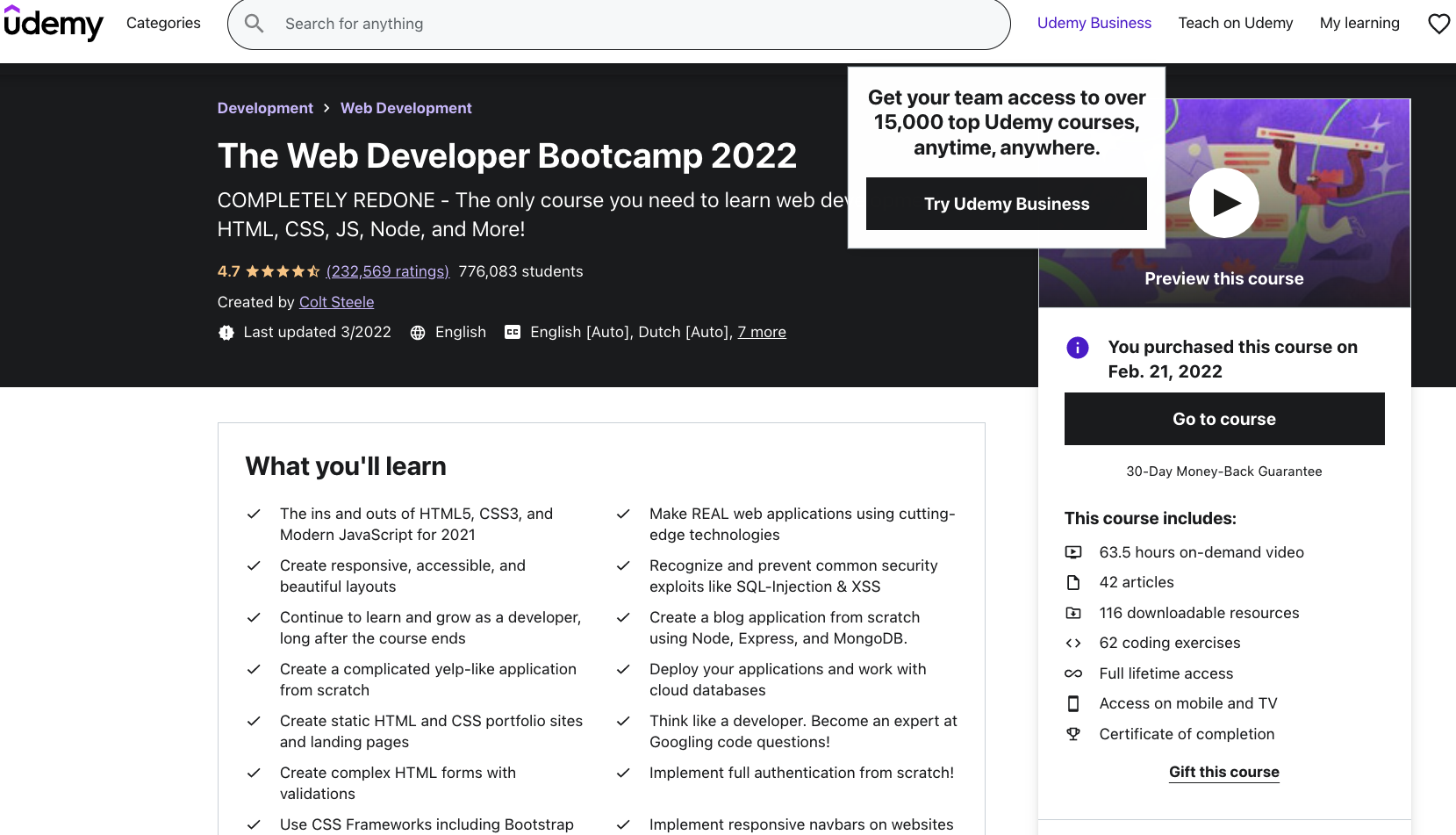Screen dimensions: 1456x835
Task: Open Teach on Udemy
Action: (1235, 23)
